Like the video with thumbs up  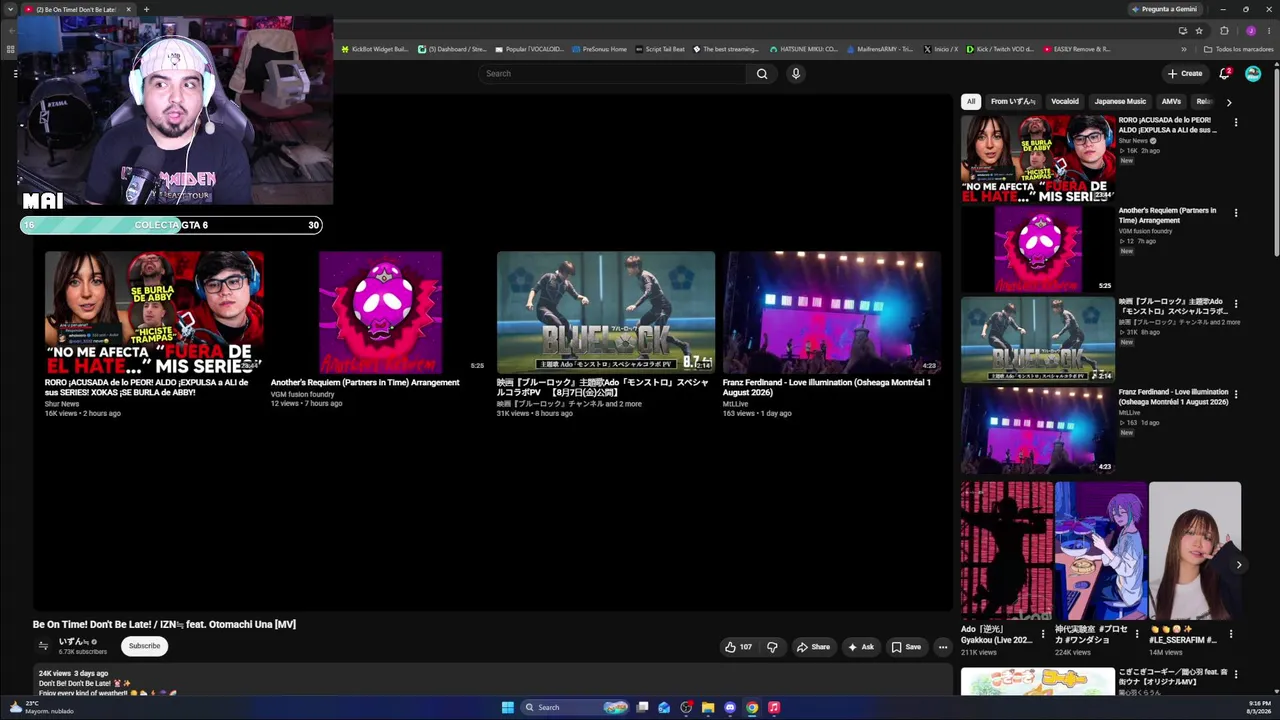point(738,647)
